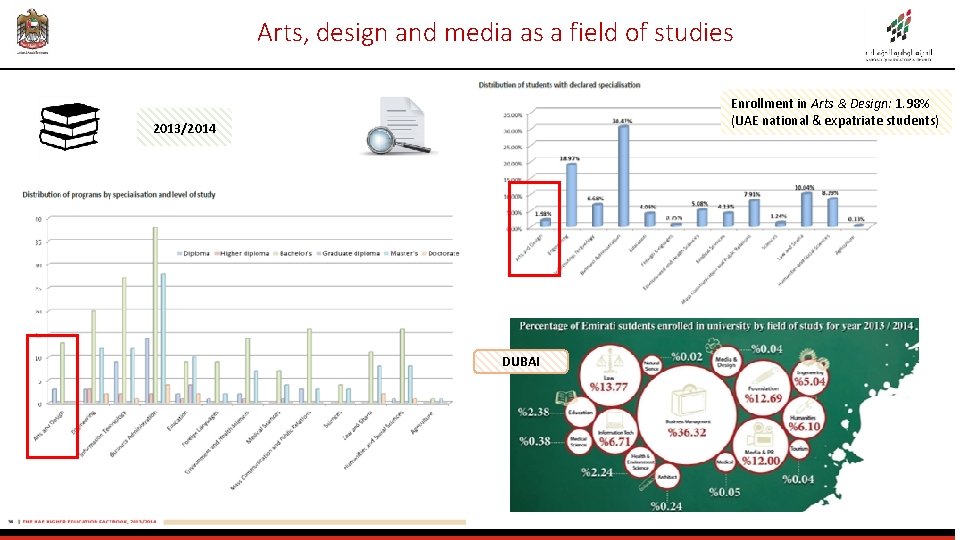Click the '2013/2014' year label
The image size is (960, 540).
[184, 128]
